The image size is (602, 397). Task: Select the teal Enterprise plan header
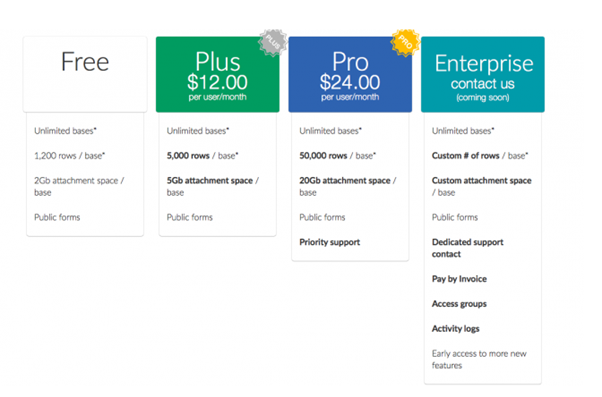tap(483, 74)
